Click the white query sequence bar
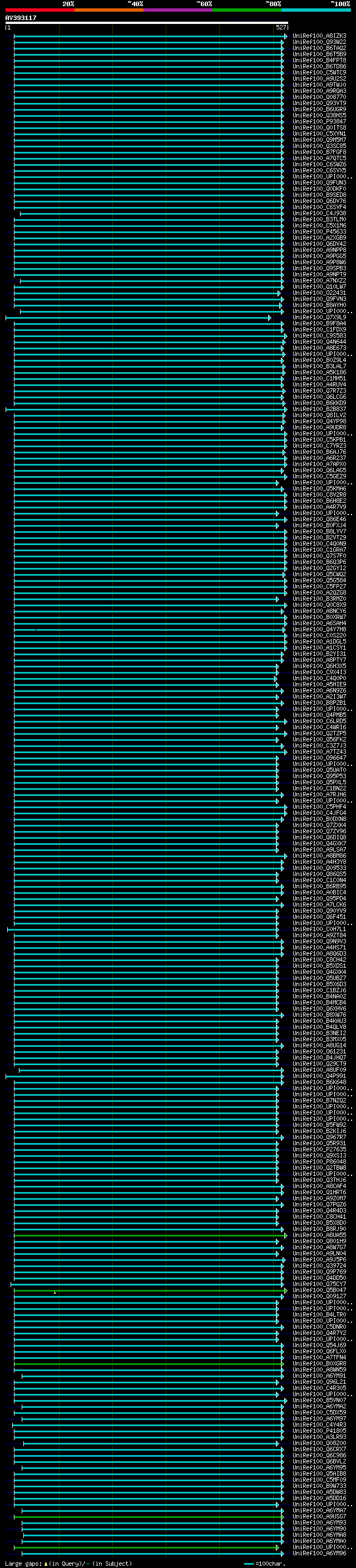This screenshot has width=356, height=1568. point(147,22)
